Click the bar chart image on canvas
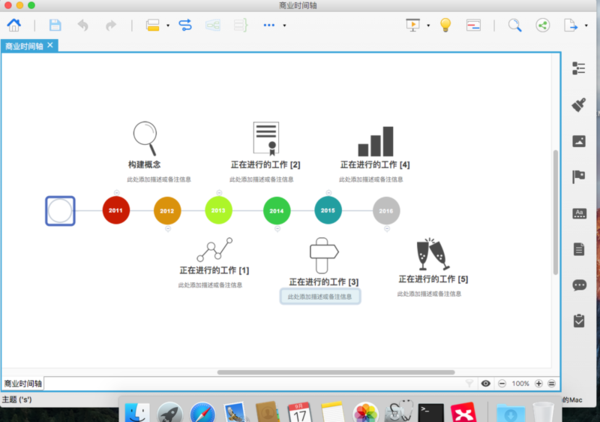Viewport: 600px width, 422px height. (x=375, y=141)
